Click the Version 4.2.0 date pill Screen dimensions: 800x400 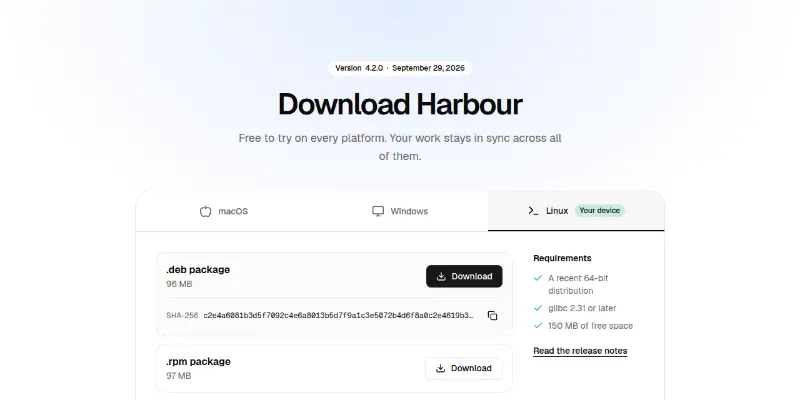pyautogui.click(x=400, y=68)
